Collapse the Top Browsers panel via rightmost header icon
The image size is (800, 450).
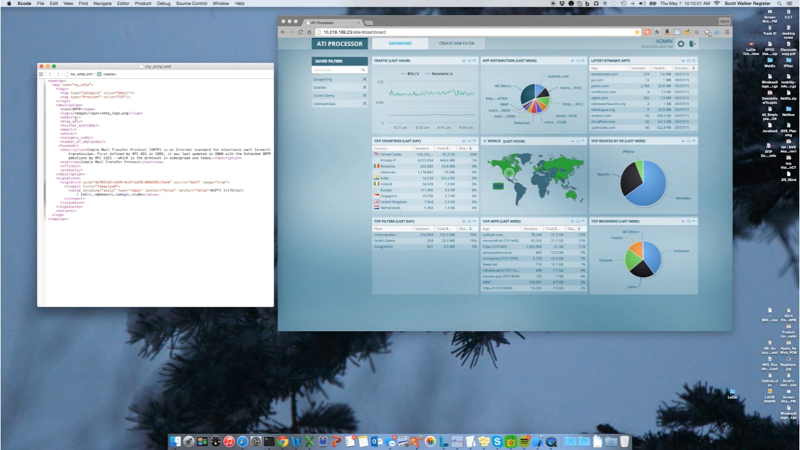(x=694, y=221)
